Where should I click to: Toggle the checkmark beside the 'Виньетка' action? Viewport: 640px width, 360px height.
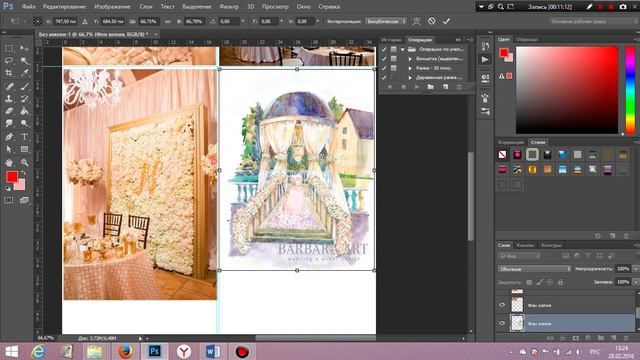[384, 58]
